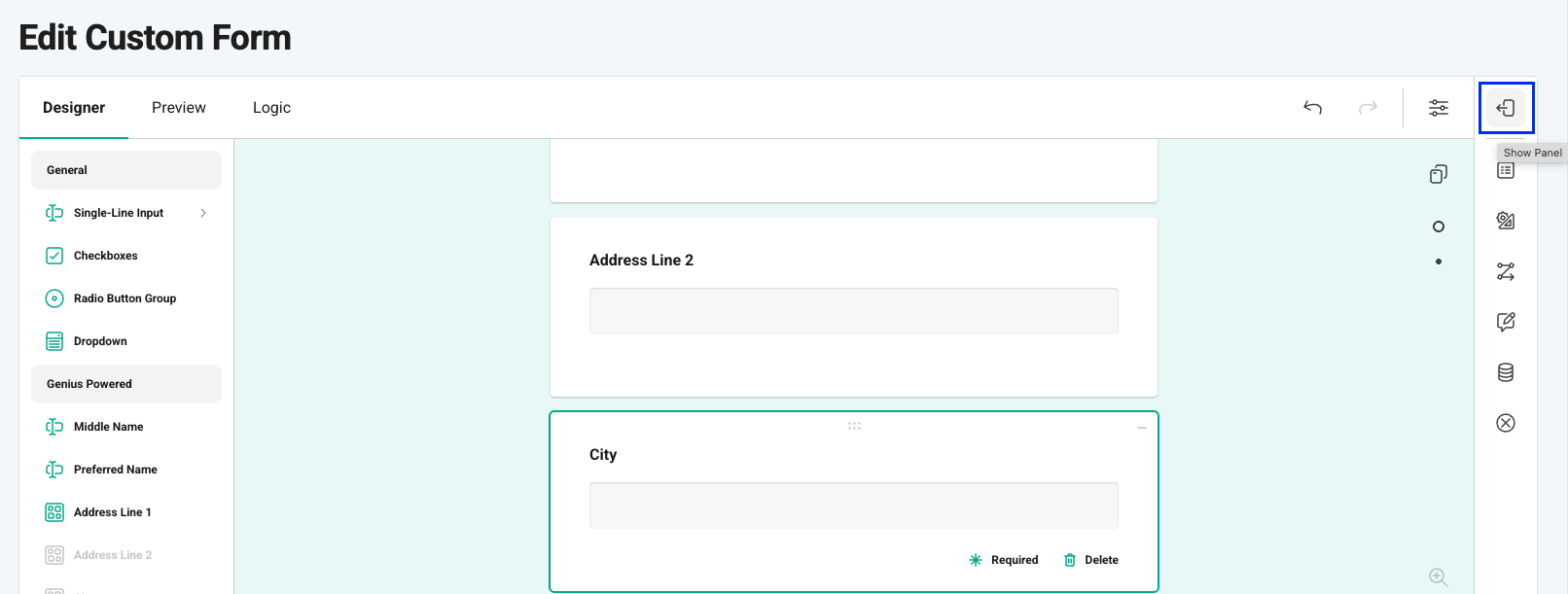This screenshot has width=1568, height=594.
Task: Click the stacked pages navigator icon
Action: (x=1439, y=174)
